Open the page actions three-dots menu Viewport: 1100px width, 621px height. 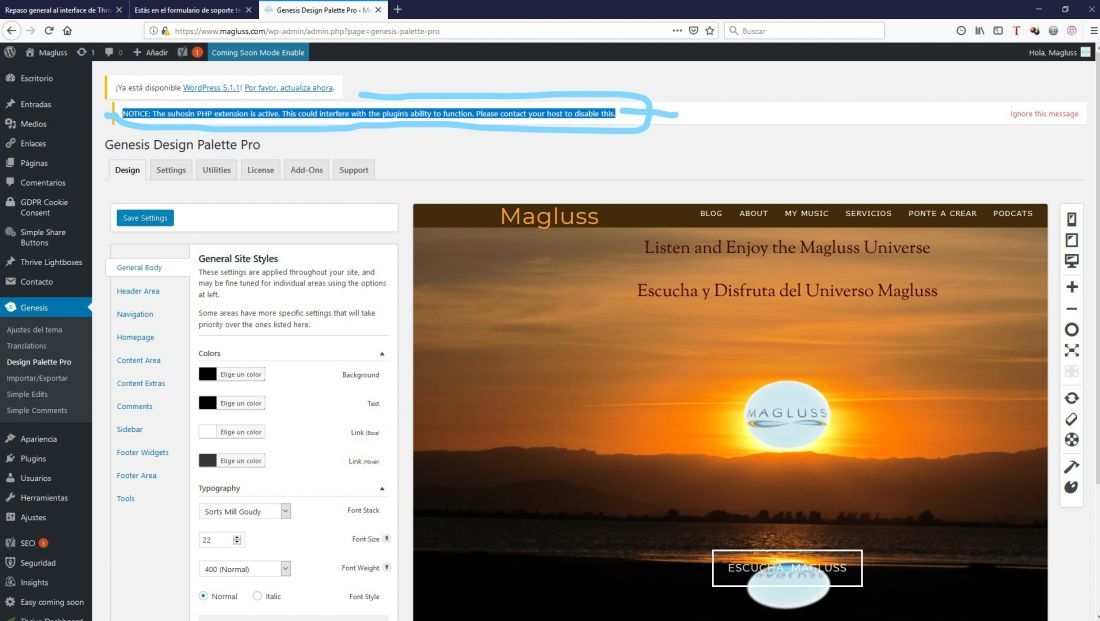tap(677, 30)
